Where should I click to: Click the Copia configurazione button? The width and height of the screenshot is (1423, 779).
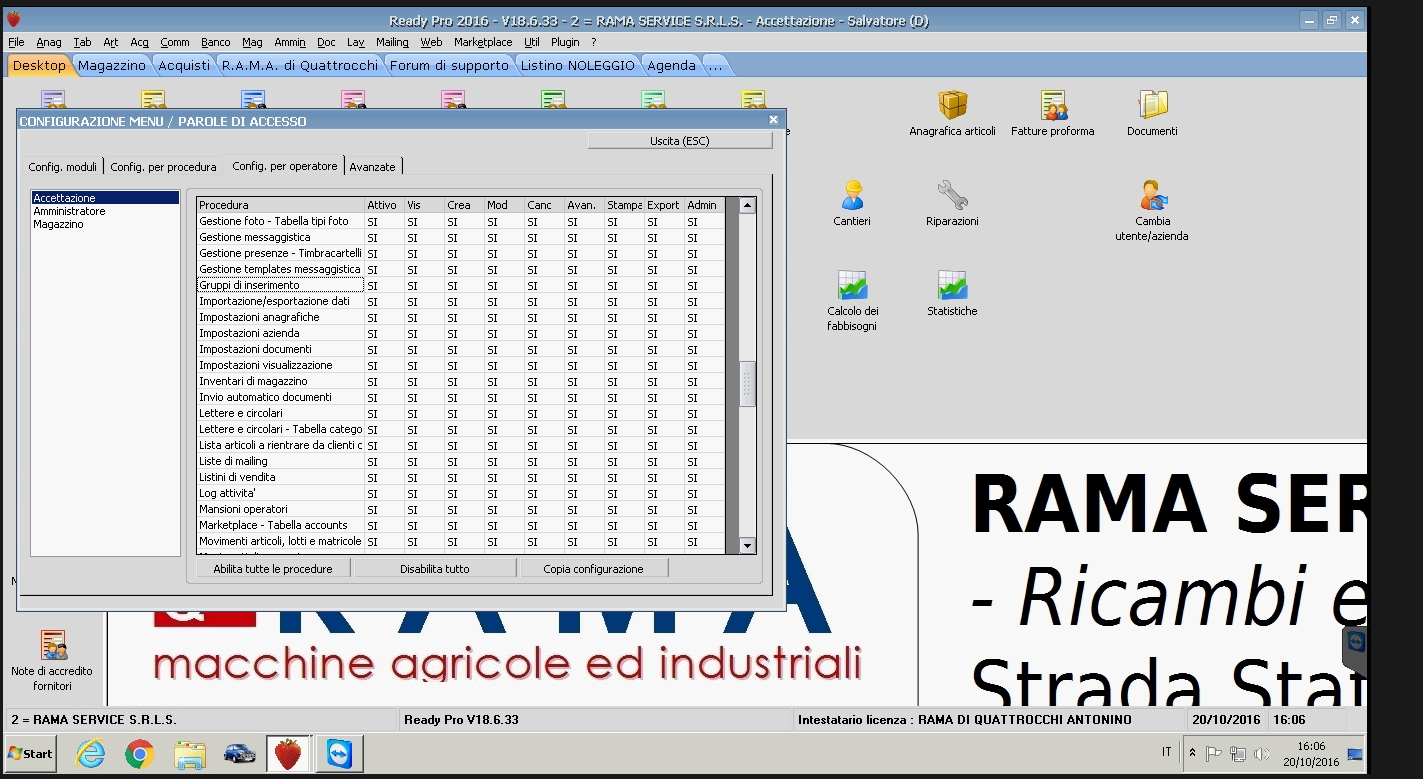[593, 569]
